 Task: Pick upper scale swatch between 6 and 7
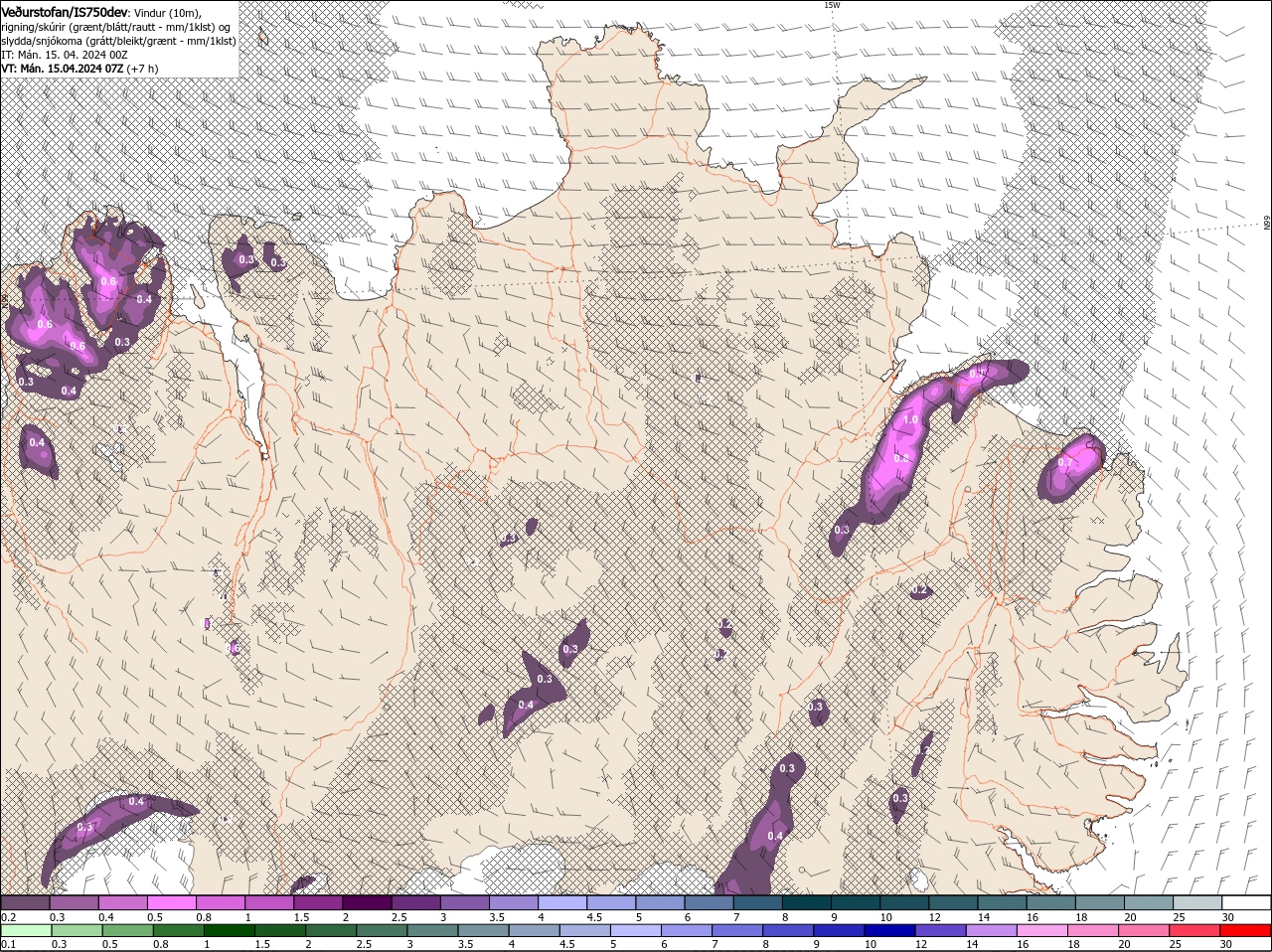pos(709,902)
